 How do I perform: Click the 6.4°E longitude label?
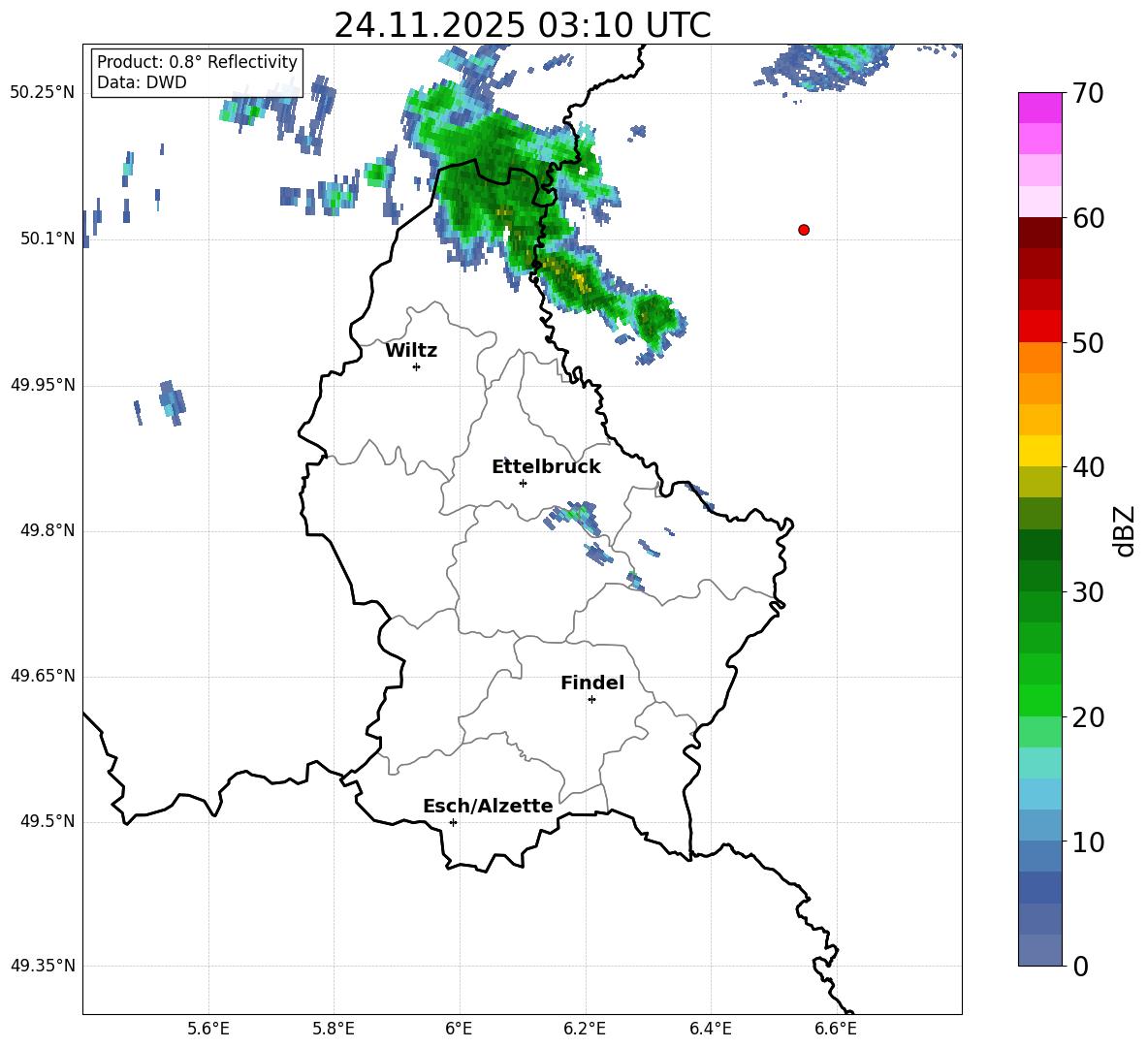(x=710, y=1029)
